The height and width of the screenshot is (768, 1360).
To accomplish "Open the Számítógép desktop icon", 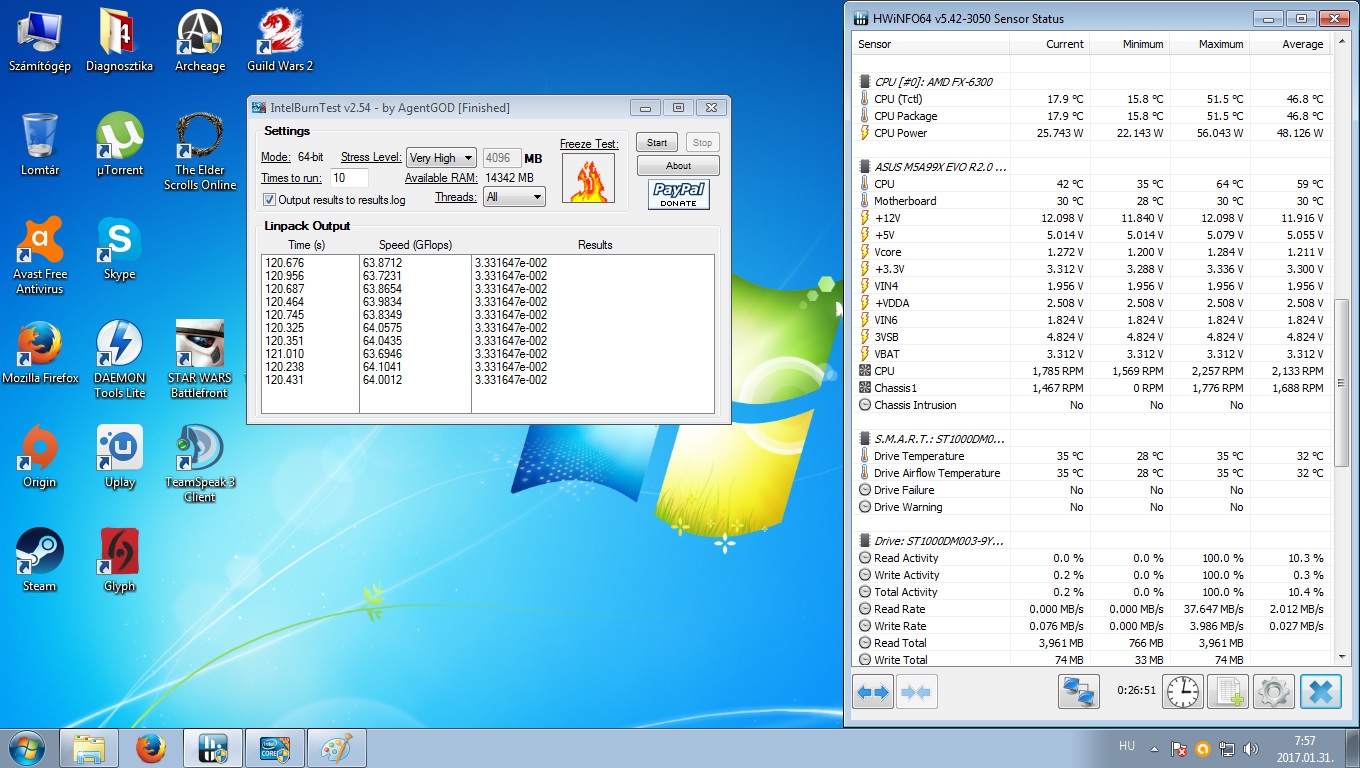I will tap(40, 41).
